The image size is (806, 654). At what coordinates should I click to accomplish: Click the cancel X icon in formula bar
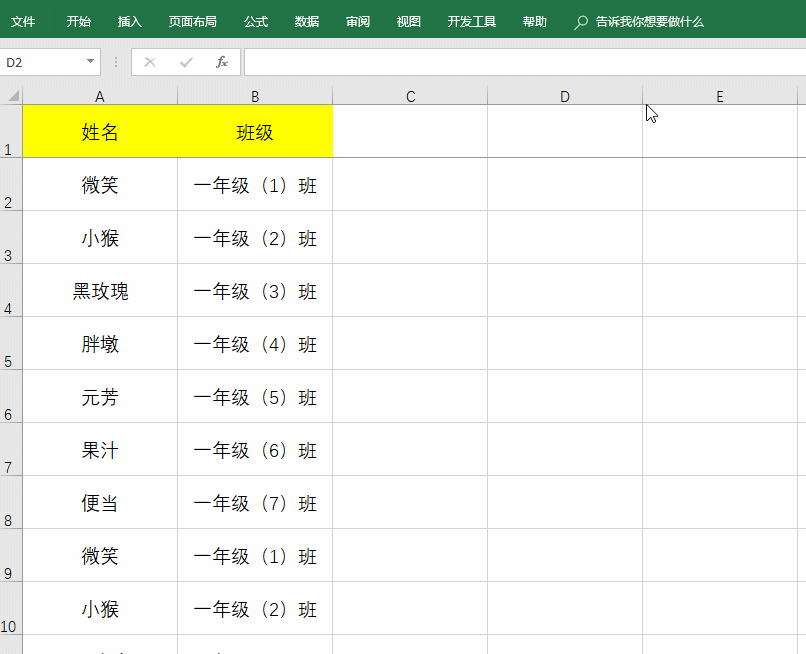tap(150, 63)
